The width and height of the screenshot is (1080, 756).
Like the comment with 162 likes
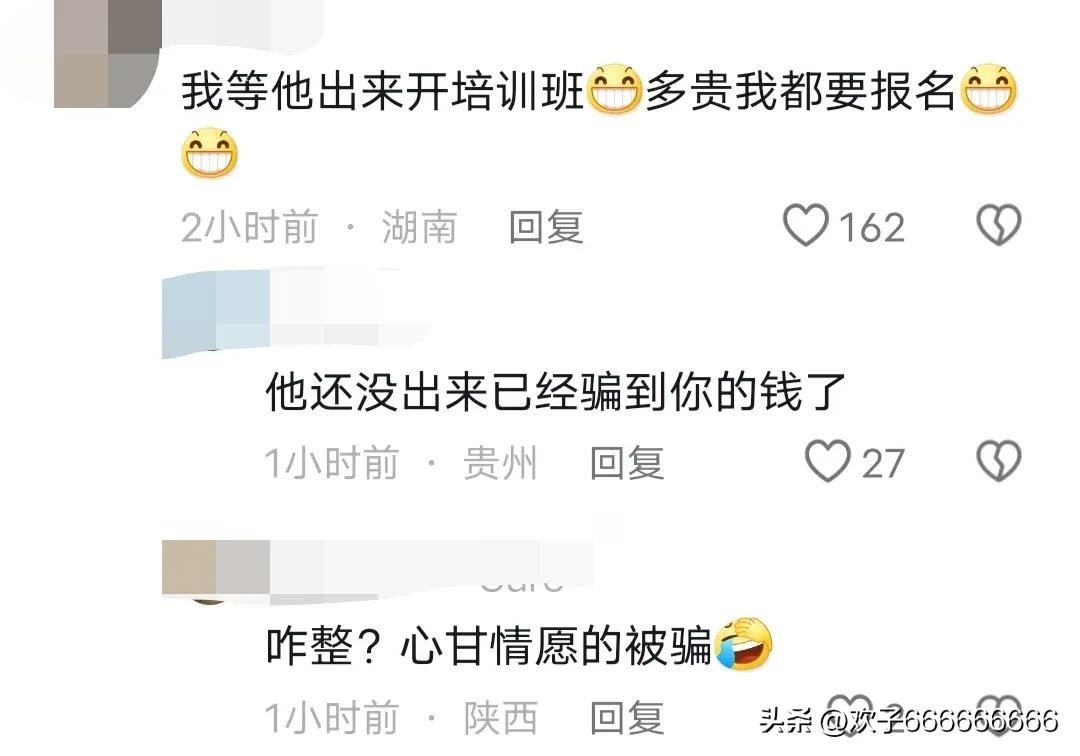(x=805, y=225)
